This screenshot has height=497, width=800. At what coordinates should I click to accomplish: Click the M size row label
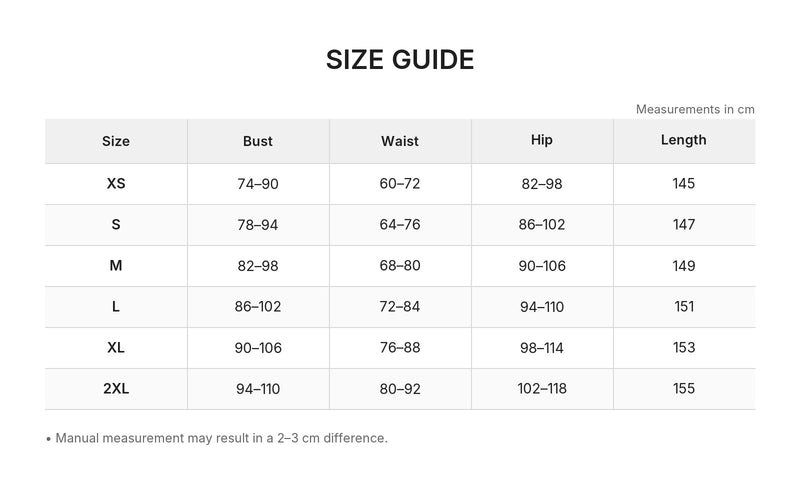tap(116, 265)
